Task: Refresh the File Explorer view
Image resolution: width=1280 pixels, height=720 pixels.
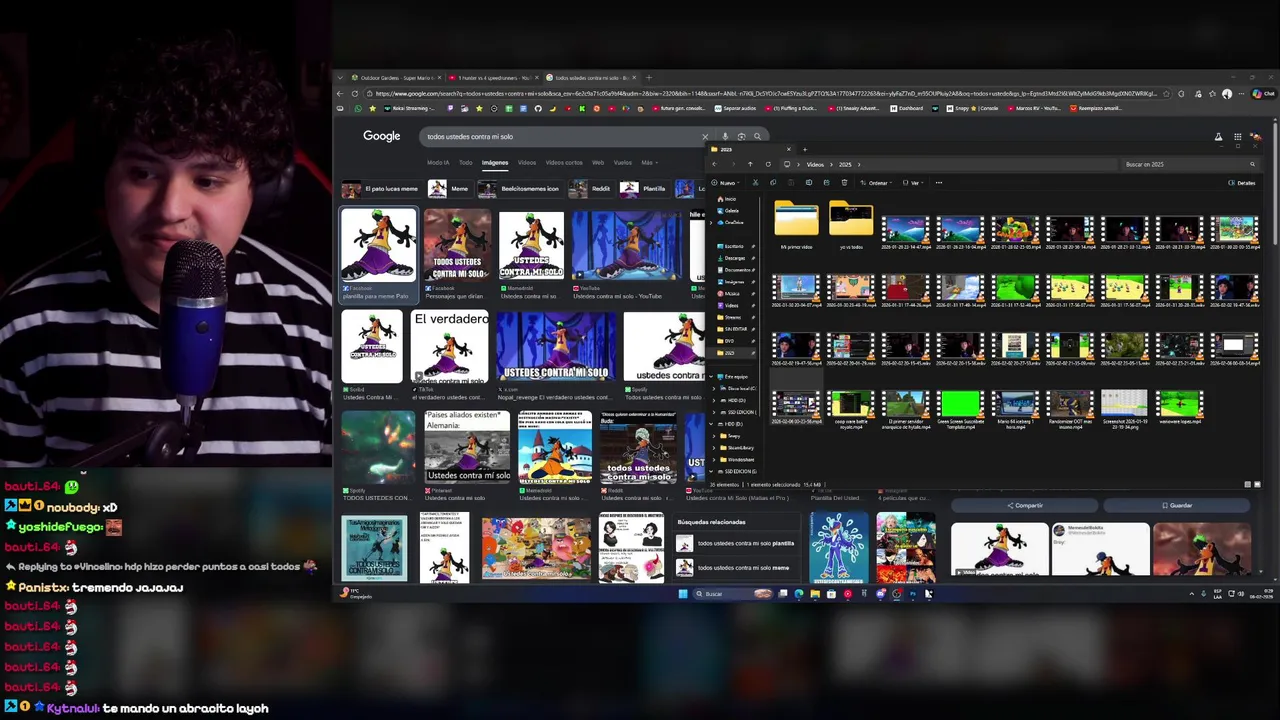Action: pos(768,164)
